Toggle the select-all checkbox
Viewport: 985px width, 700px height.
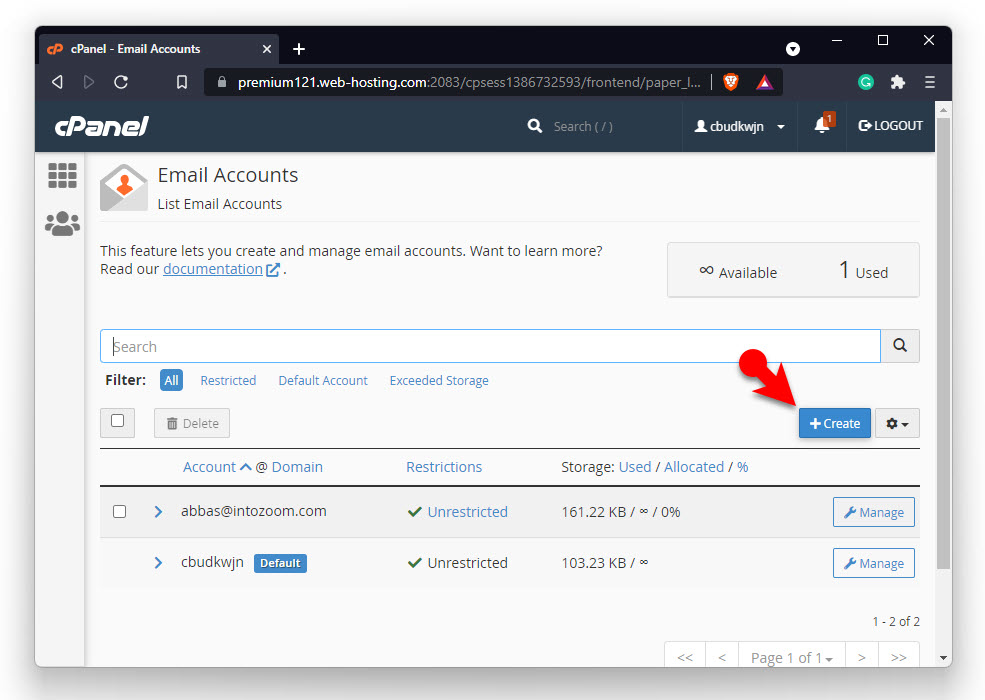coord(117,421)
